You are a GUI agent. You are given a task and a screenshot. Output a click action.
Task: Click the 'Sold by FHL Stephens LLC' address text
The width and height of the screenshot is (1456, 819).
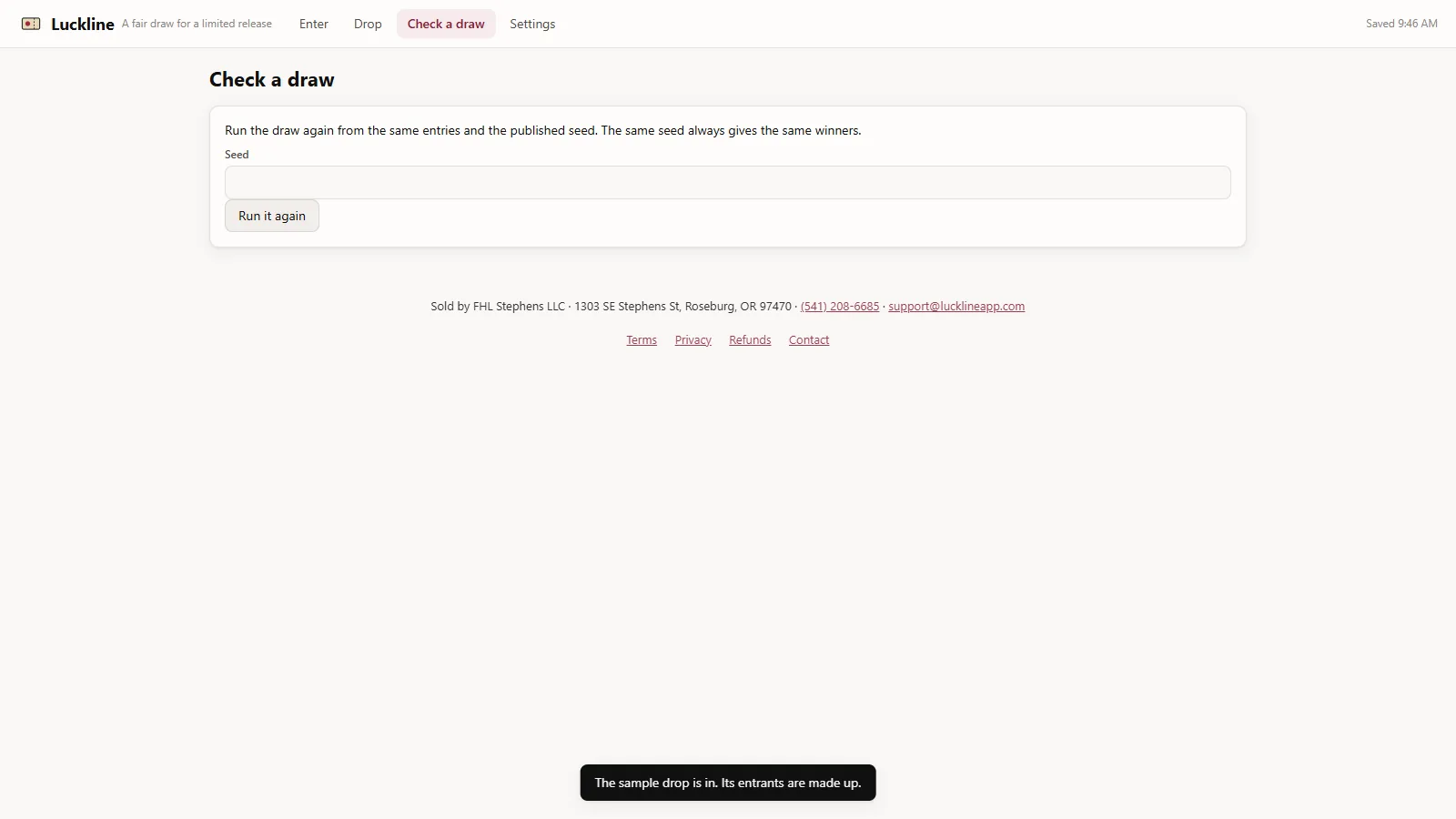pyautogui.click(x=611, y=306)
